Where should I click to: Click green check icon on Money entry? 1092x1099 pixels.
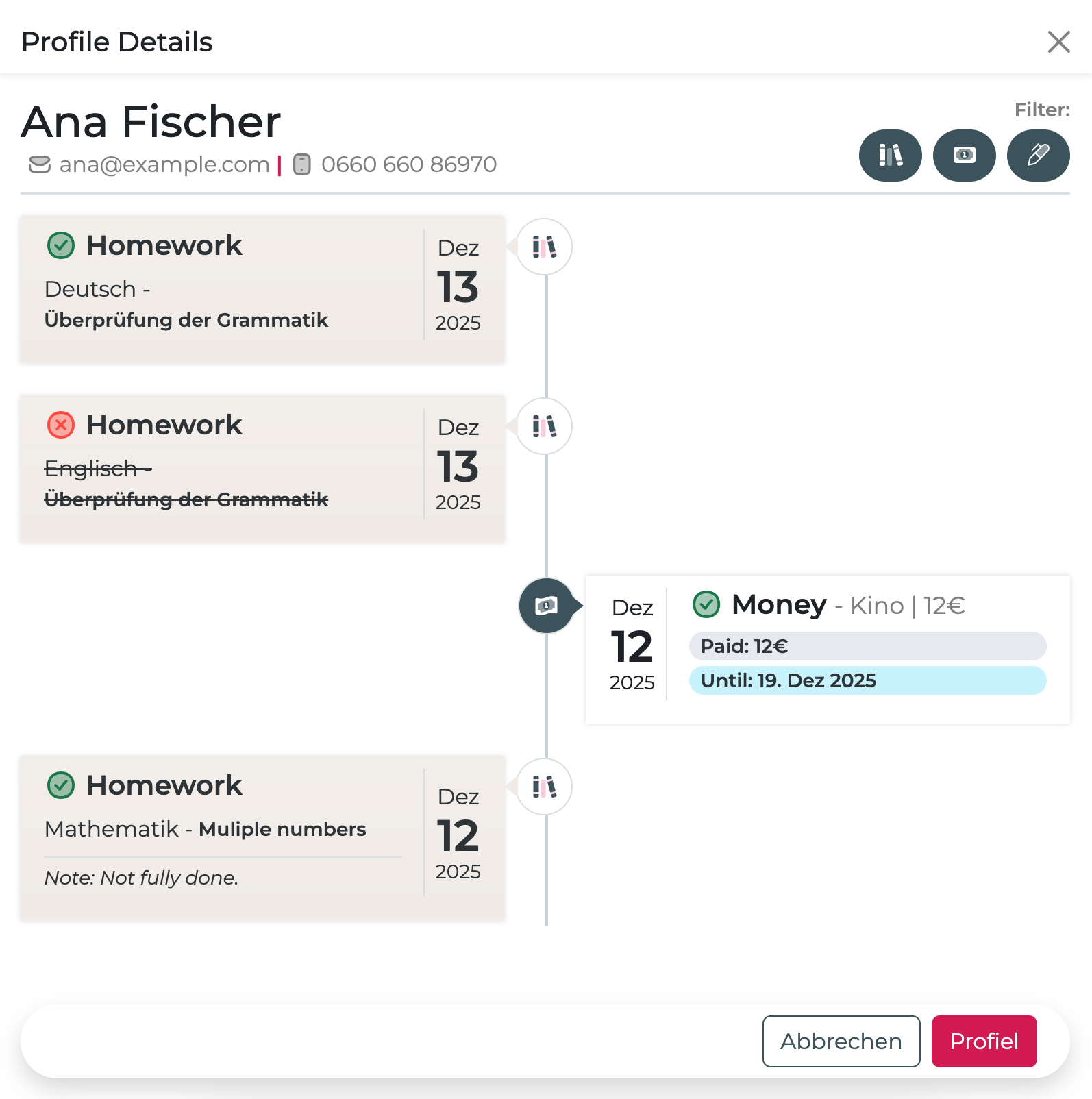pyautogui.click(x=706, y=604)
